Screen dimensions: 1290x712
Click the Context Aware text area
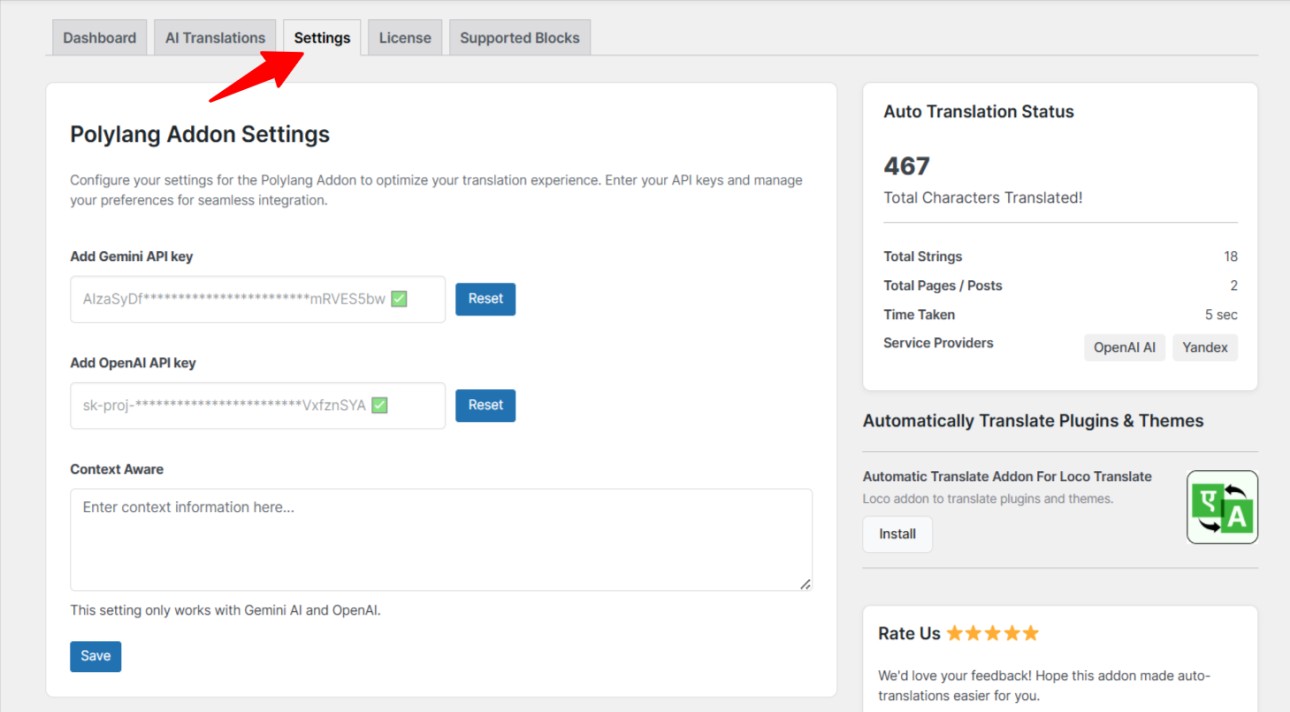pyautogui.click(x=440, y=539)
